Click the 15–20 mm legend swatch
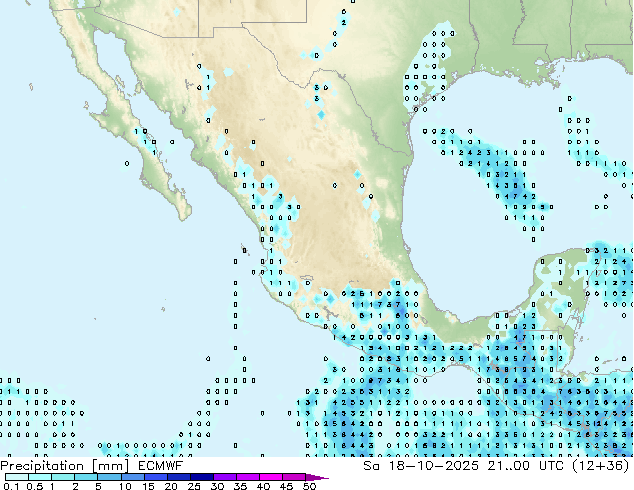Image resolution: width=634 pixels, height=490 pixels. 156,477
